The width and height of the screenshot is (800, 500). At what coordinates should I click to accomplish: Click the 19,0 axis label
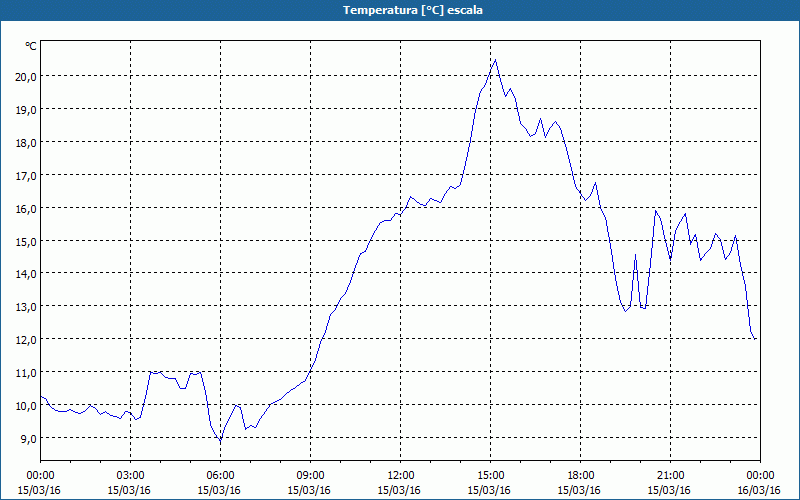26,110
